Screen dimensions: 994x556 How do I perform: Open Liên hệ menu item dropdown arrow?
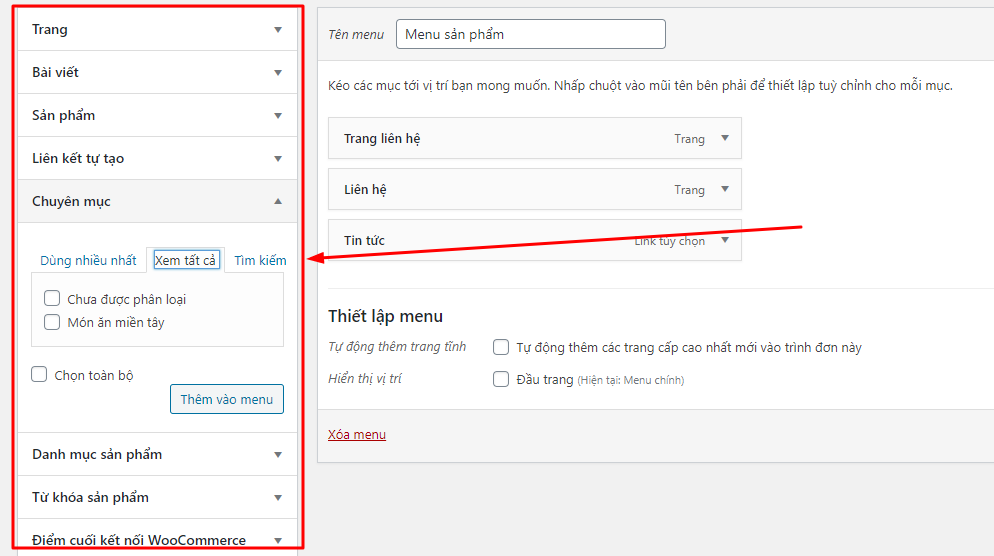[x=725, y=190]
